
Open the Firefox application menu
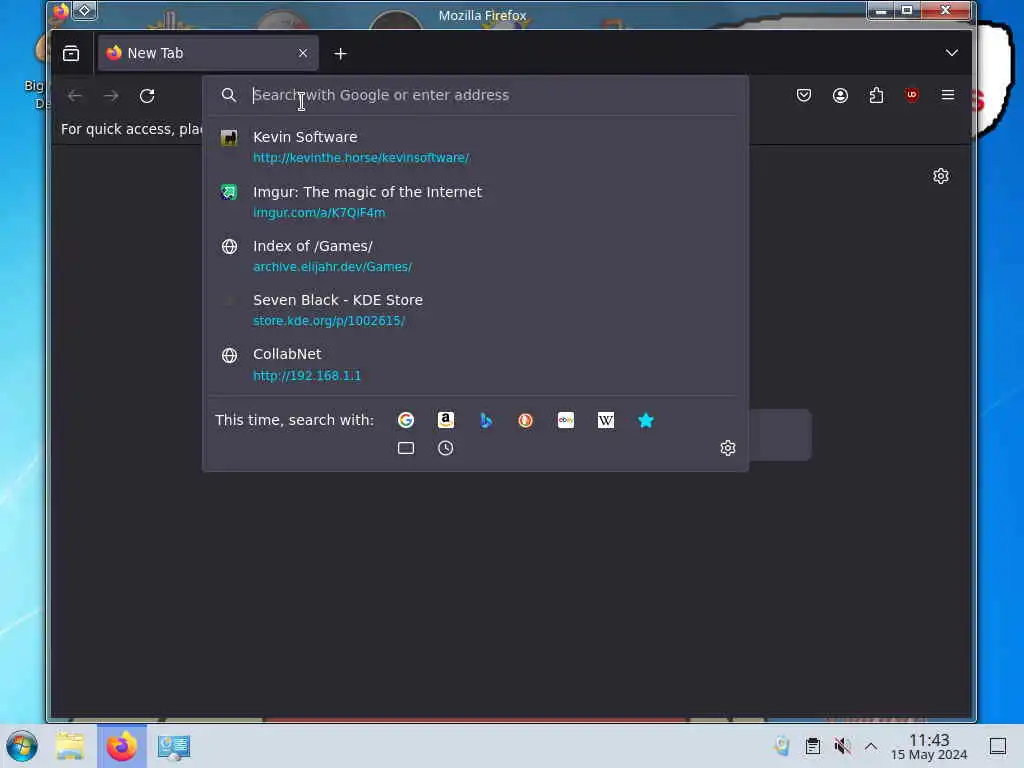948,95
